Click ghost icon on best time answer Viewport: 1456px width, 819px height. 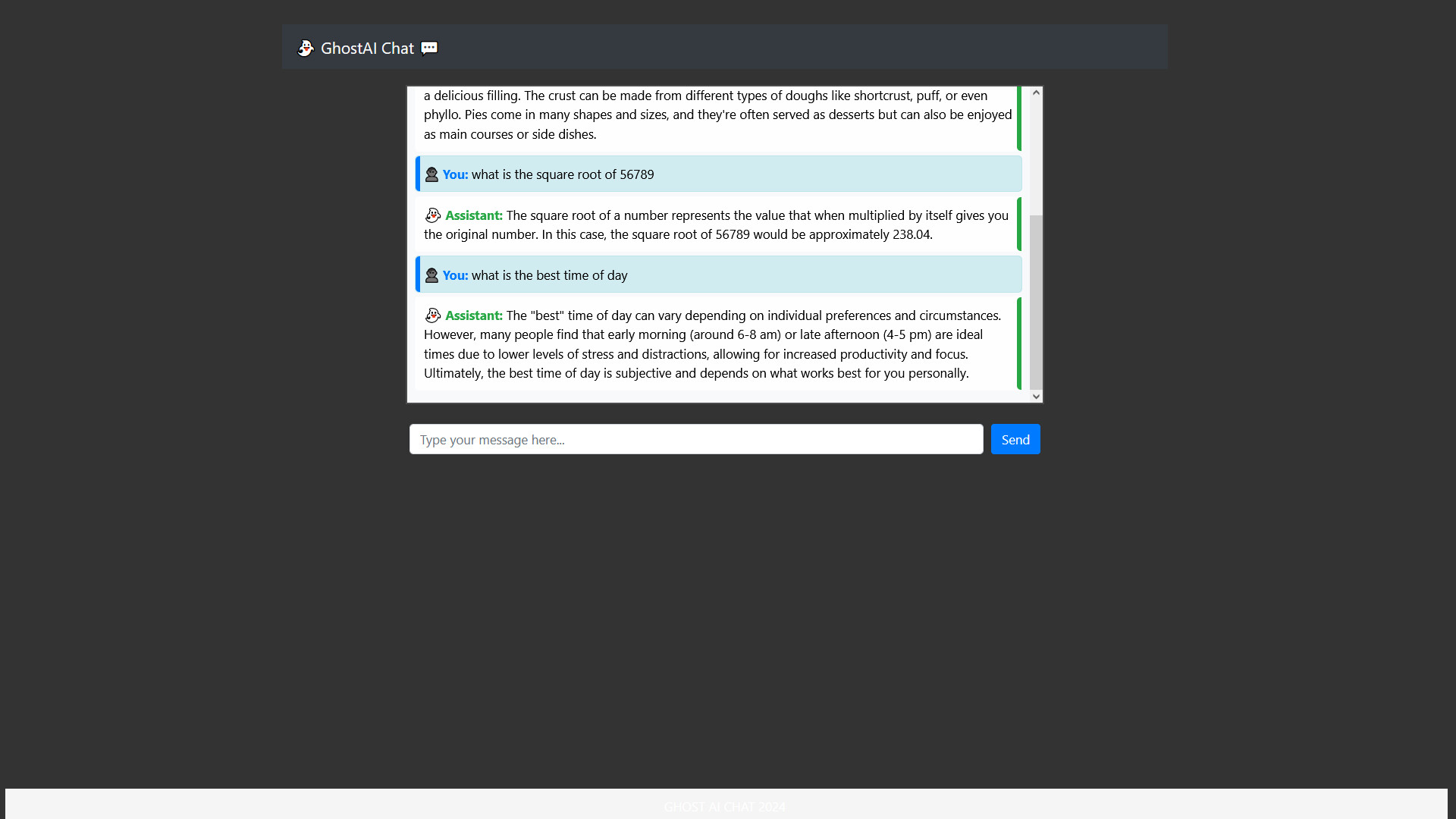[x=433, y=315]
